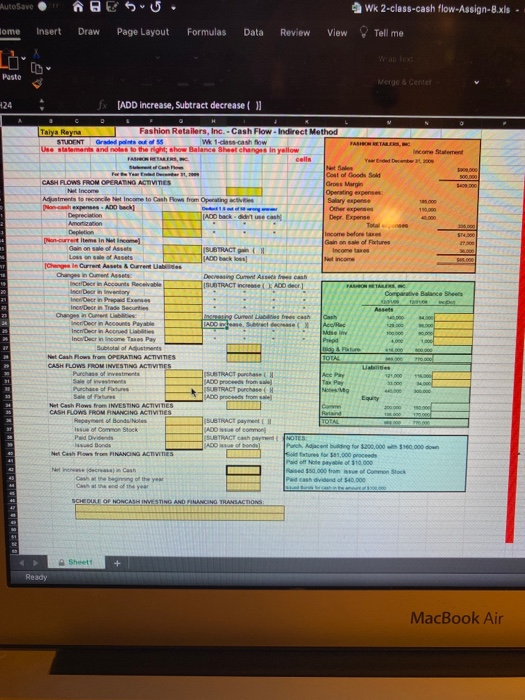This screenshot has height=700, width=525.
Task: Click Cost of Goods Sold in Income Statement
Action: coord(353,175)
